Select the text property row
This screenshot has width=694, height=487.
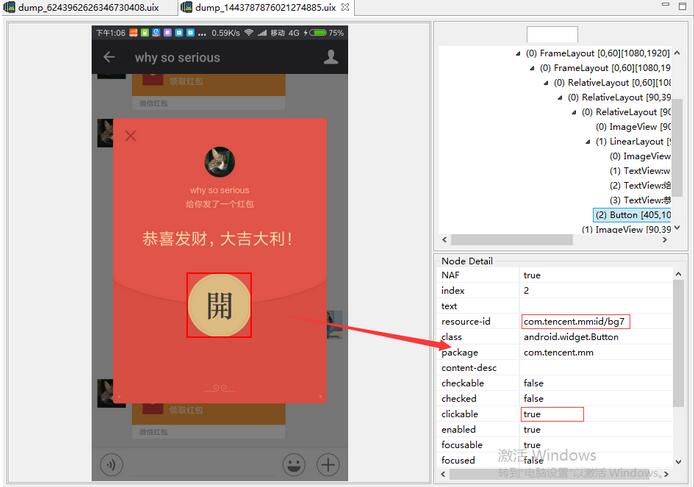pos(555,306)
